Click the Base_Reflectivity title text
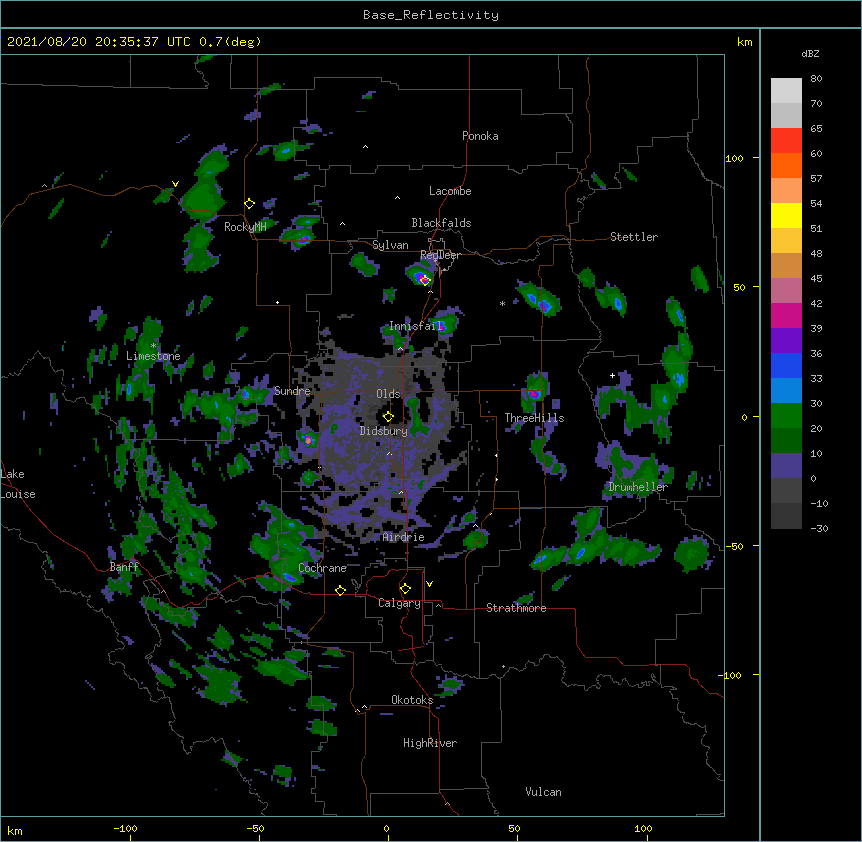Screen dimensions: 862x842 (431, 15)
